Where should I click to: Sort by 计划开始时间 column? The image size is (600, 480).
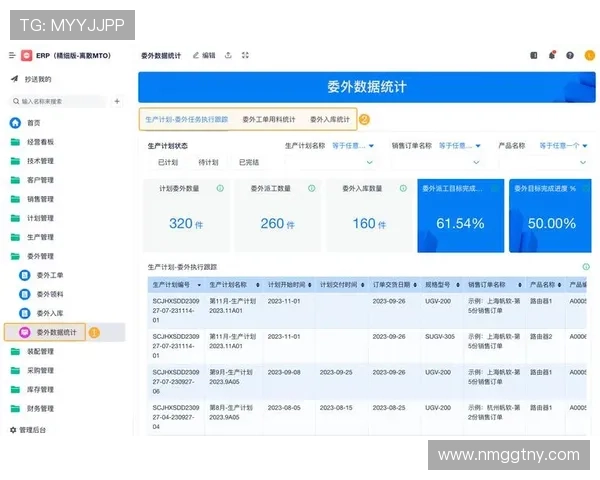[x=310, y=285]
